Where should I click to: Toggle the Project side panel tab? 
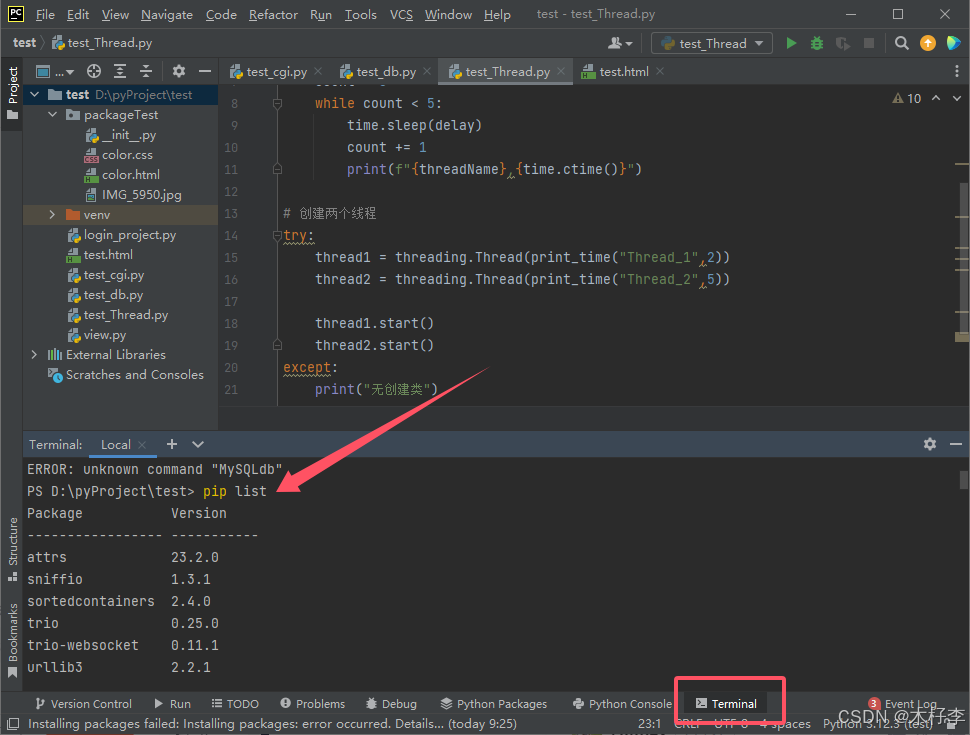13,94
